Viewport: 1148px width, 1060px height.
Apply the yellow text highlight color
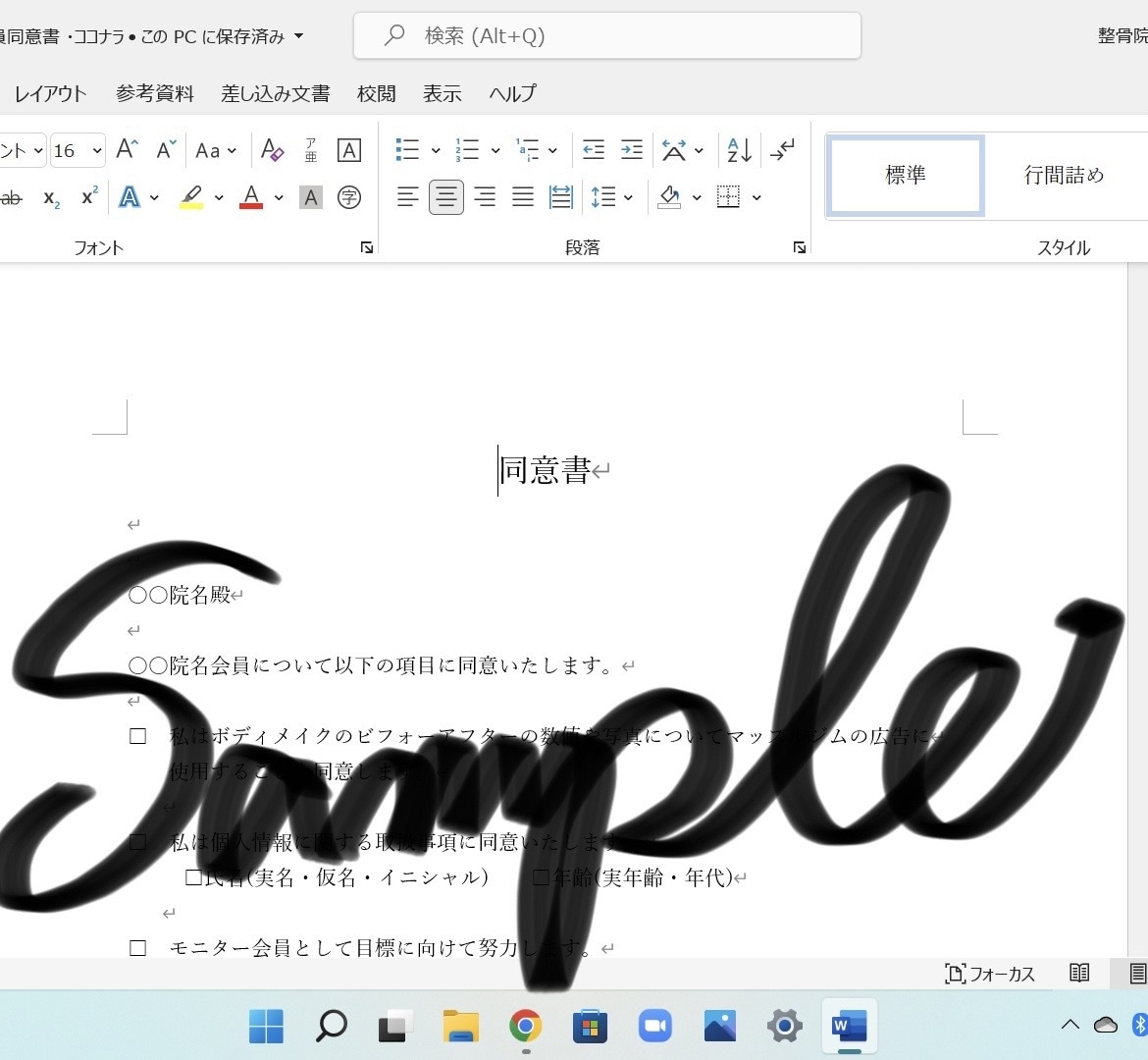click(x=191, y=197)
